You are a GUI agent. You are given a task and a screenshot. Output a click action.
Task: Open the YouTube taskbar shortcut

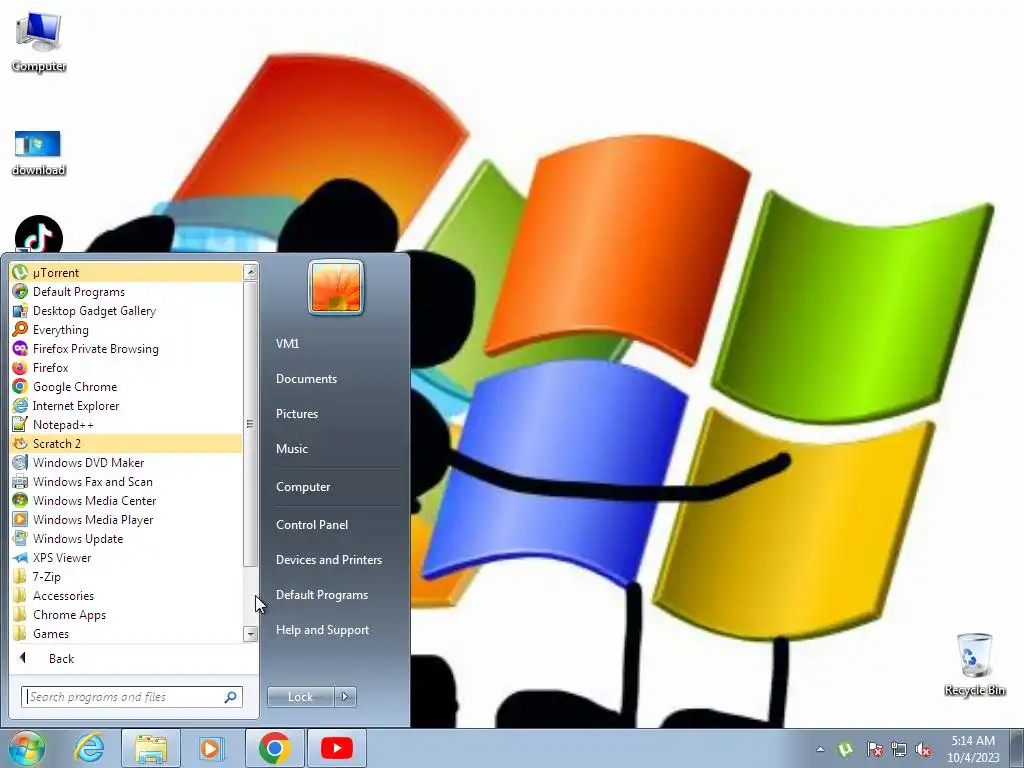336,748
